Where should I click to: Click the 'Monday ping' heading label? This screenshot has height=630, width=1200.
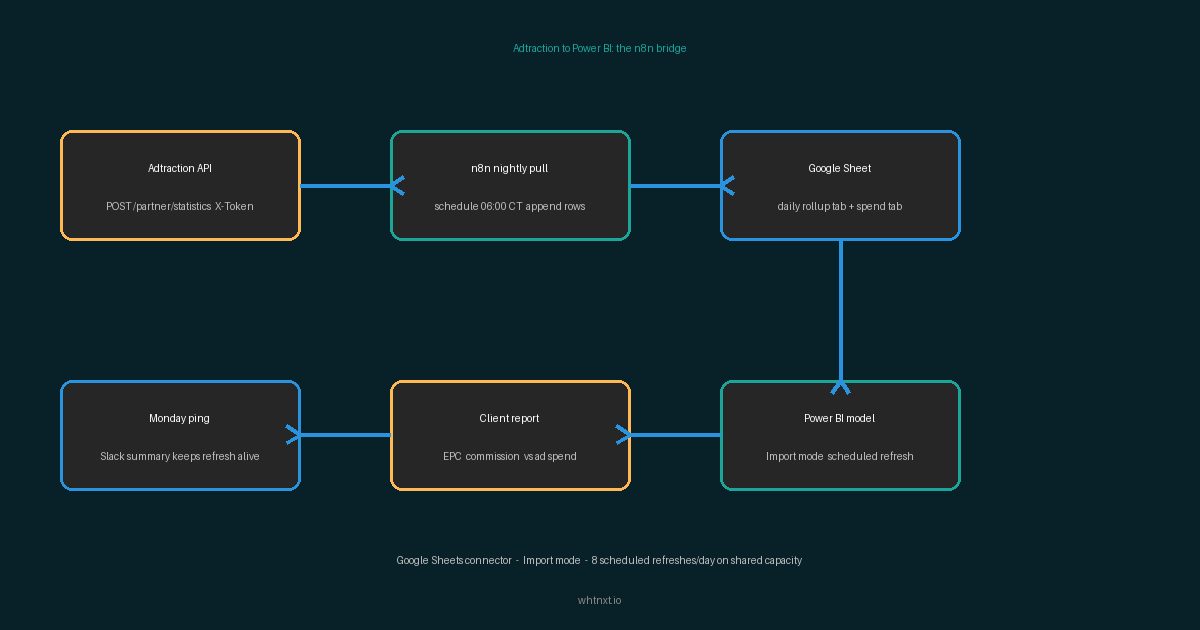click(180, 418)
